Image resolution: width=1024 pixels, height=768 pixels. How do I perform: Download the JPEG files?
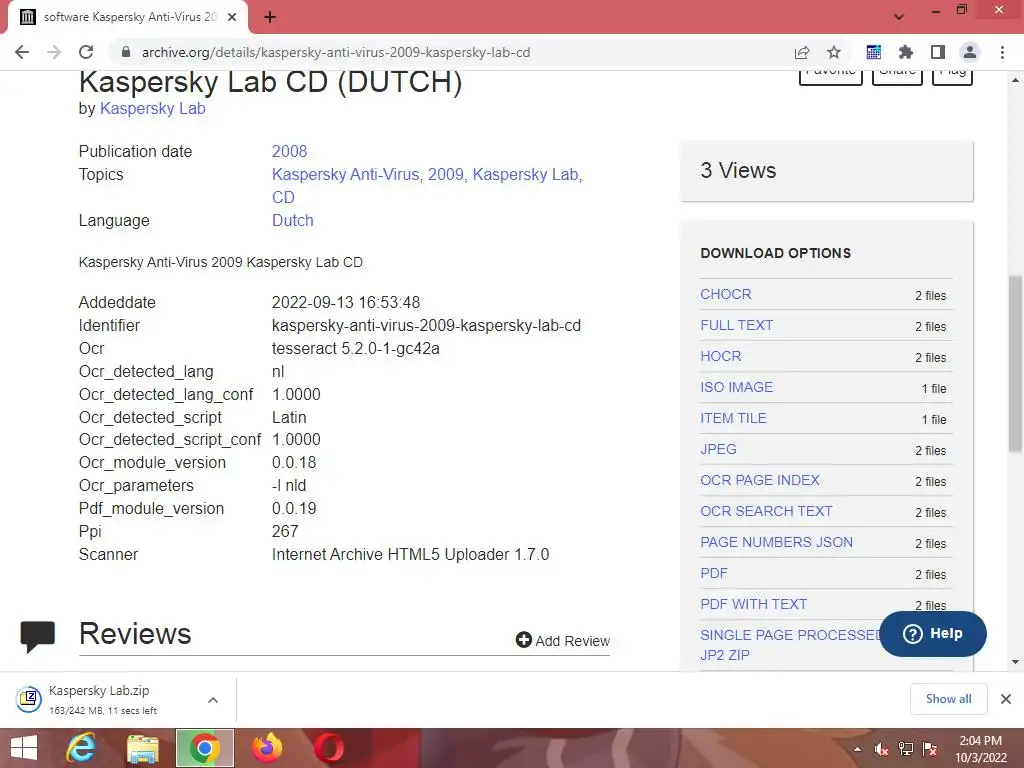[718, 449]
